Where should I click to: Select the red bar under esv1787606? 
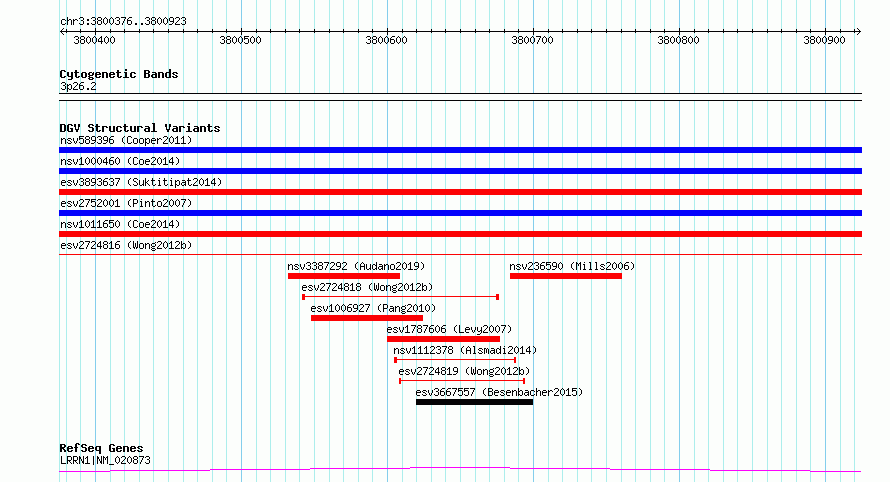point(443,339)
